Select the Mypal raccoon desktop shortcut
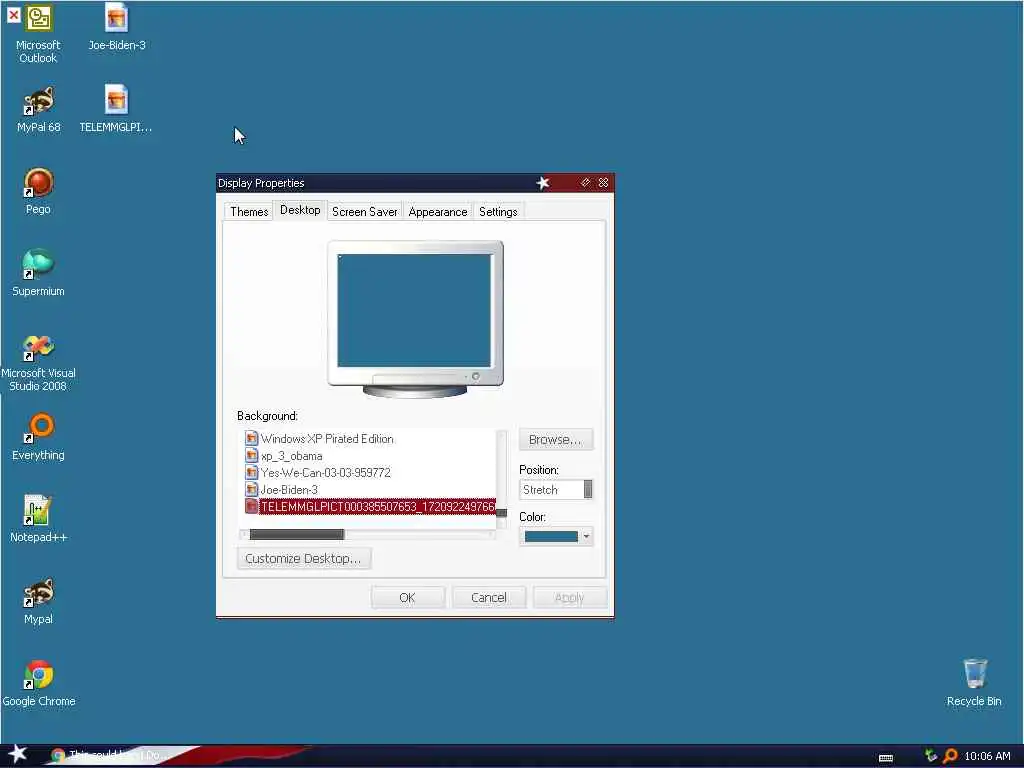The width and height of the screenshot is (1024, 768). 39,601
